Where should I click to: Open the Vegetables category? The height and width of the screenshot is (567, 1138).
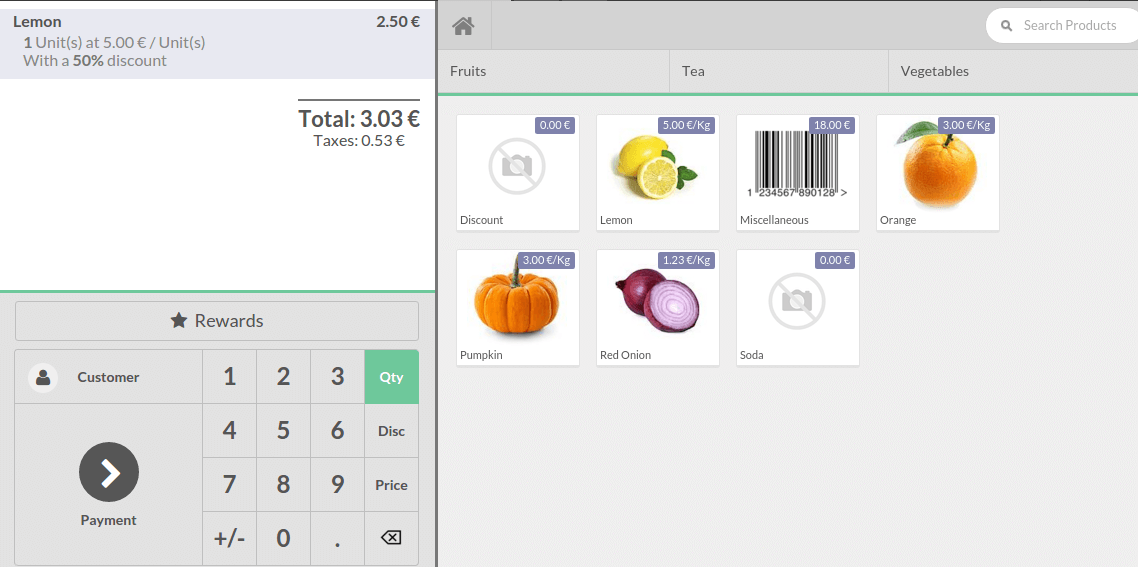click(x=1012, y=72)
